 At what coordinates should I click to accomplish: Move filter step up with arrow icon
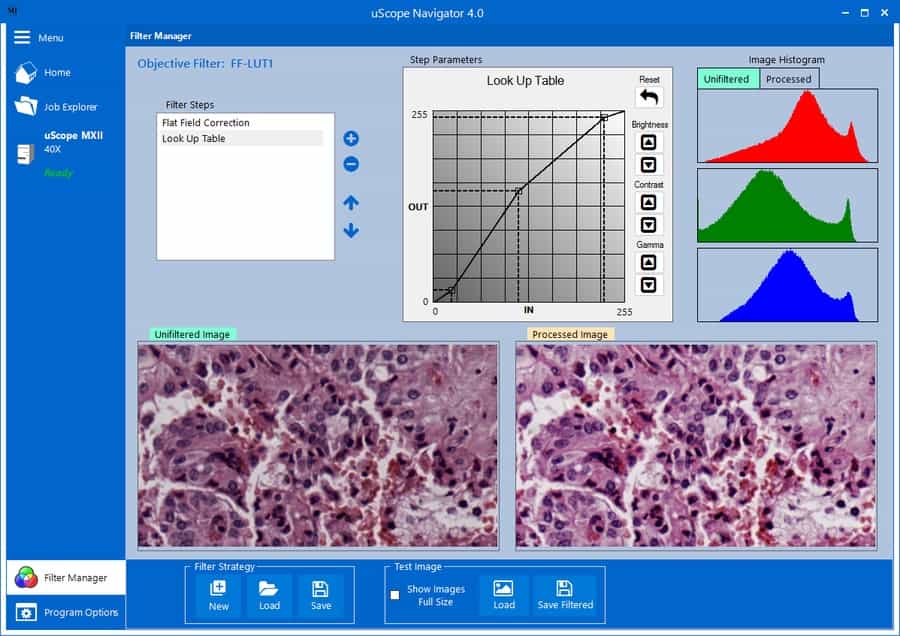point(351,203)
